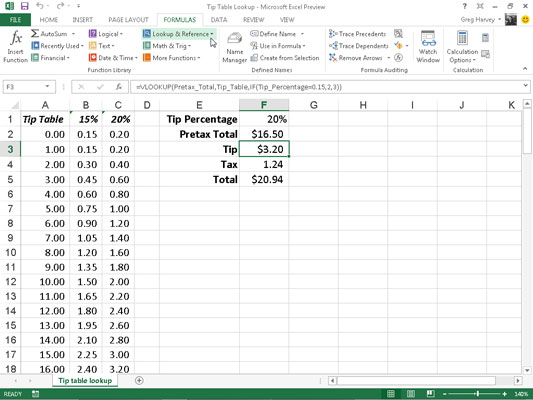
Task: Add a new sheet with plus icon
Action: [x=139, y=381]
